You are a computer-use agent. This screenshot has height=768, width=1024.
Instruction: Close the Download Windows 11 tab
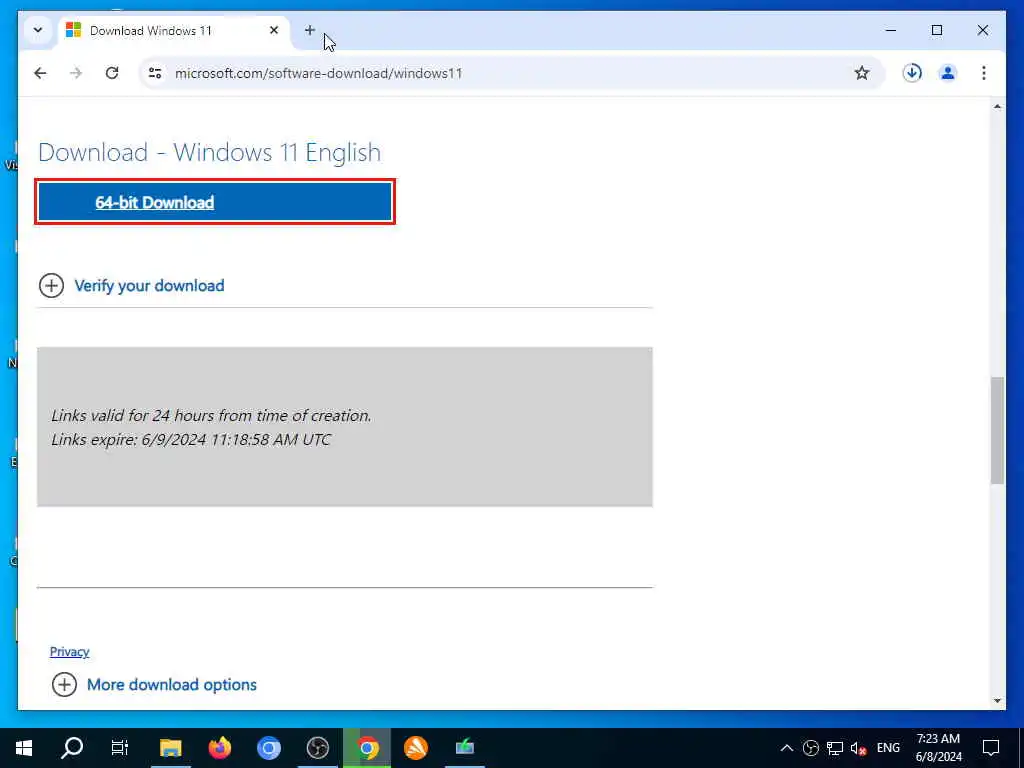tap(274, 30)
